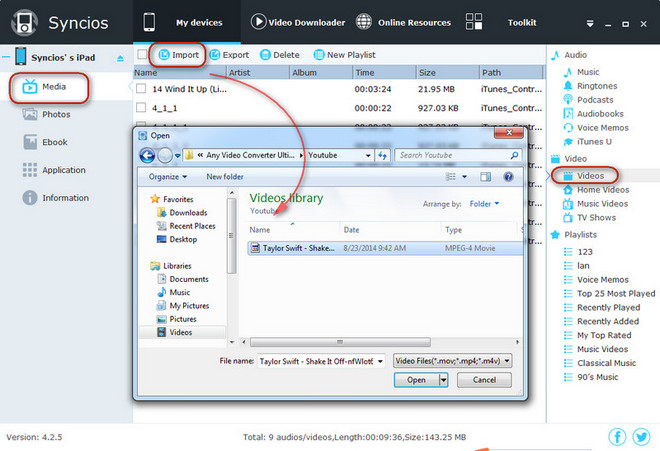The width and height of the screenshot is (660, 451).
Task: Select Music in Audio category
Action: (581, 72)
